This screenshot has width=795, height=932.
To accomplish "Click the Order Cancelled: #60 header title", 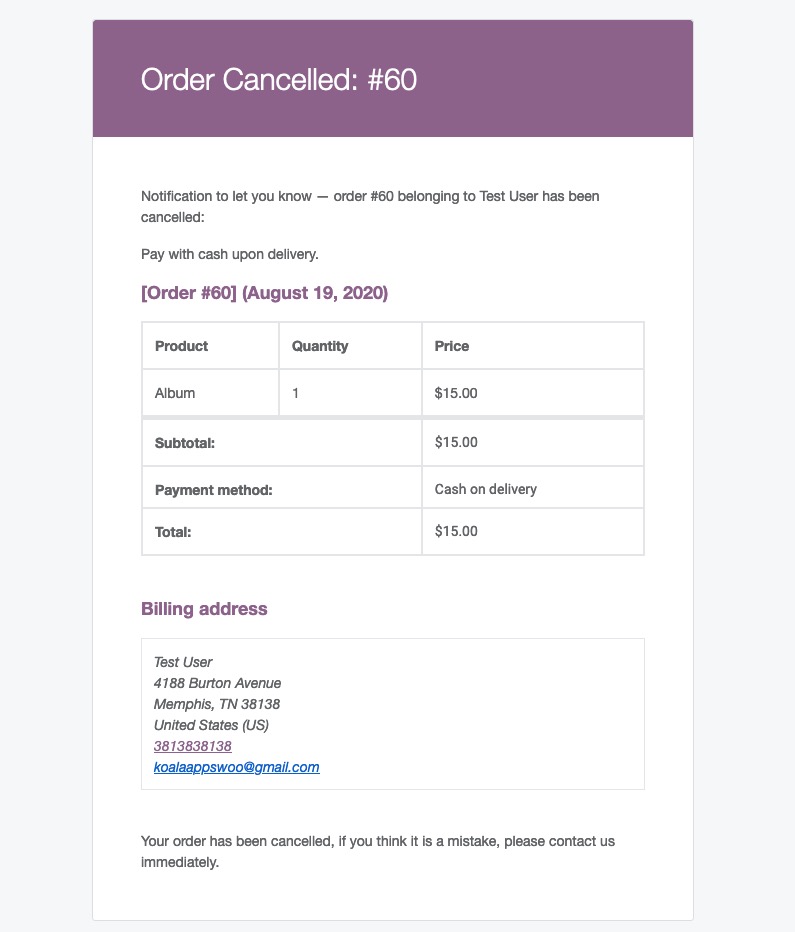I will [279, 80].
